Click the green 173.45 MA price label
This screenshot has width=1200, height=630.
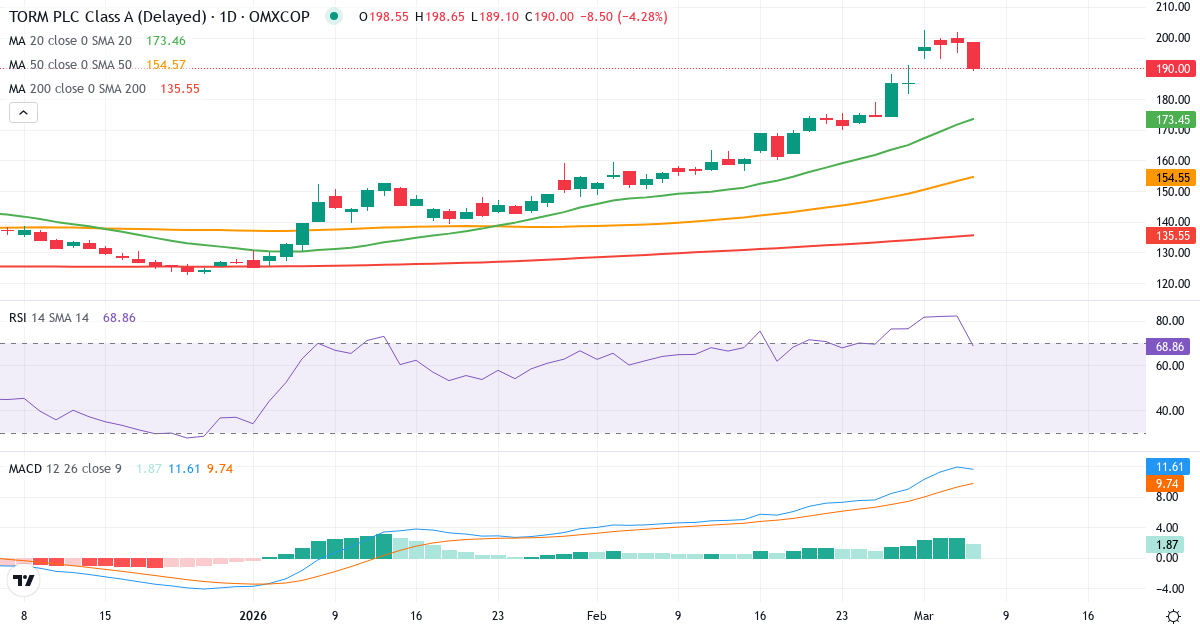1171,119
